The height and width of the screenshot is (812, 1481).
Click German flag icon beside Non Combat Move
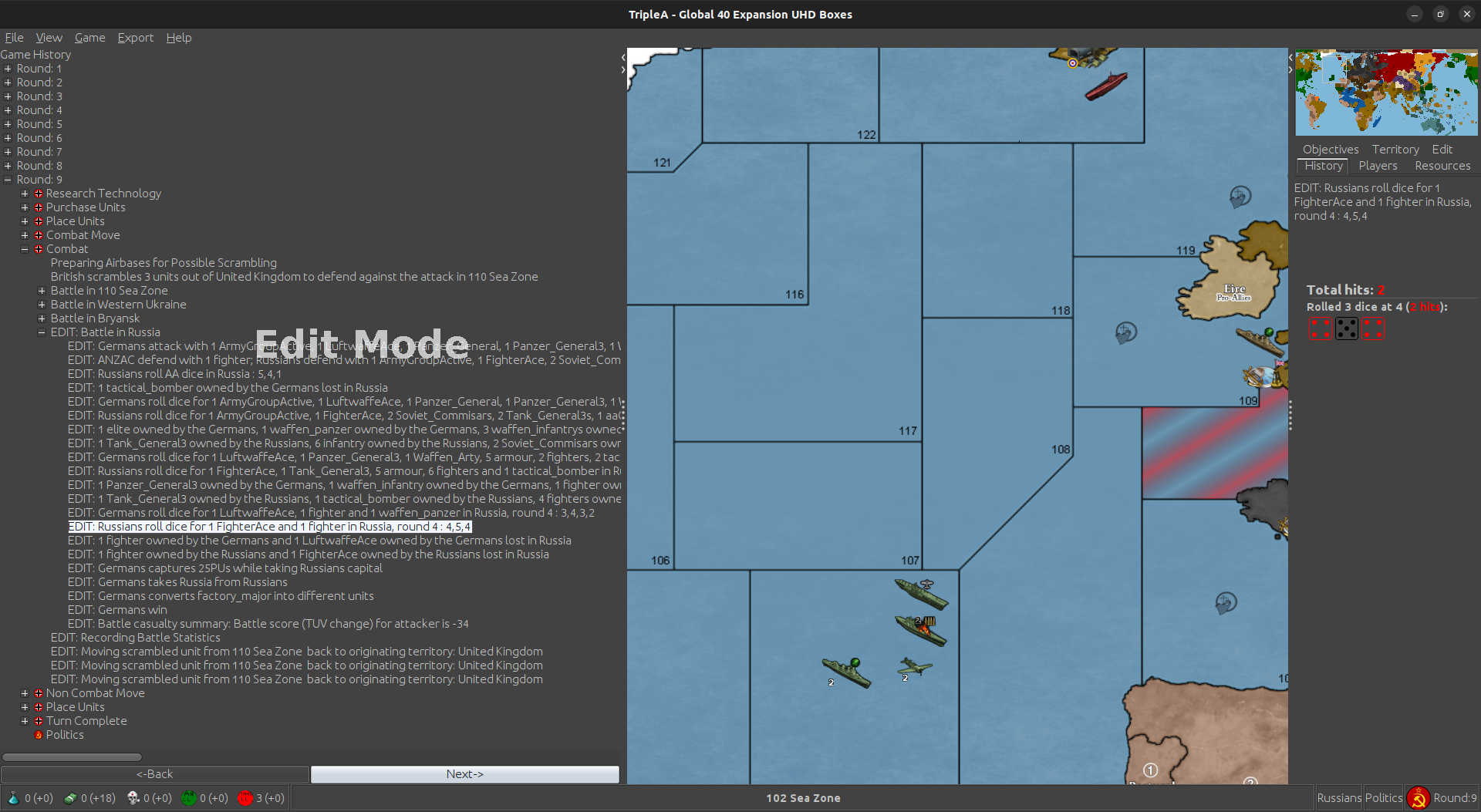[x=39, y=693]
